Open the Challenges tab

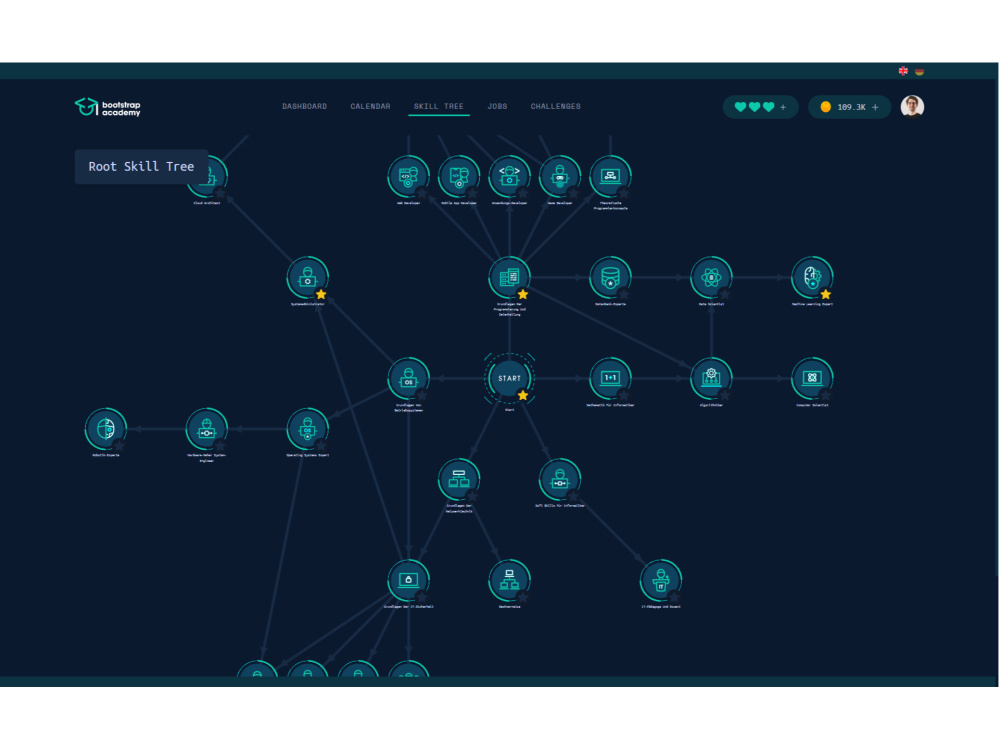click(x=555, y=107)
